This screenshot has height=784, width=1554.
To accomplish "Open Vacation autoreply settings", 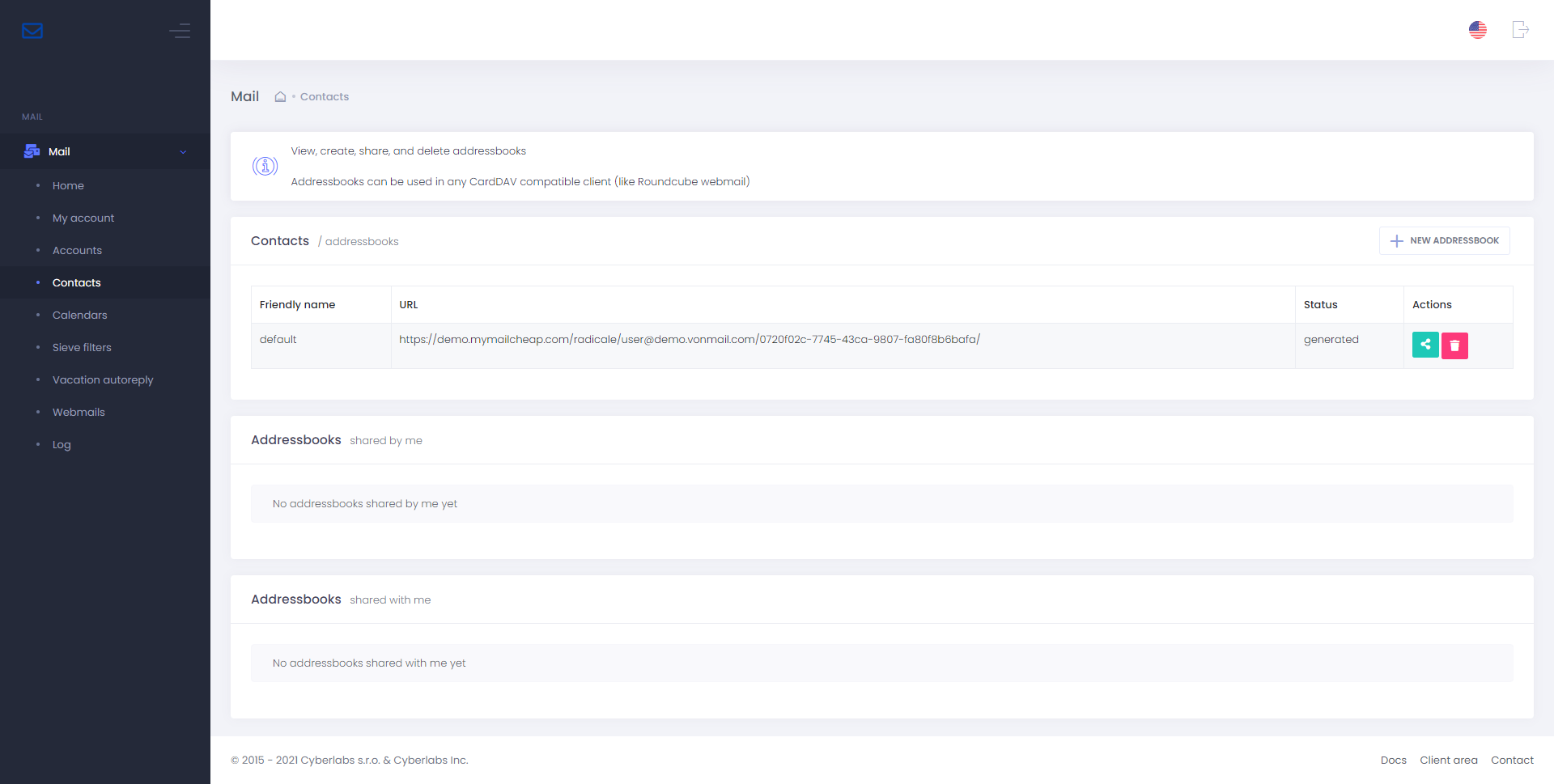I will (103, 380).
